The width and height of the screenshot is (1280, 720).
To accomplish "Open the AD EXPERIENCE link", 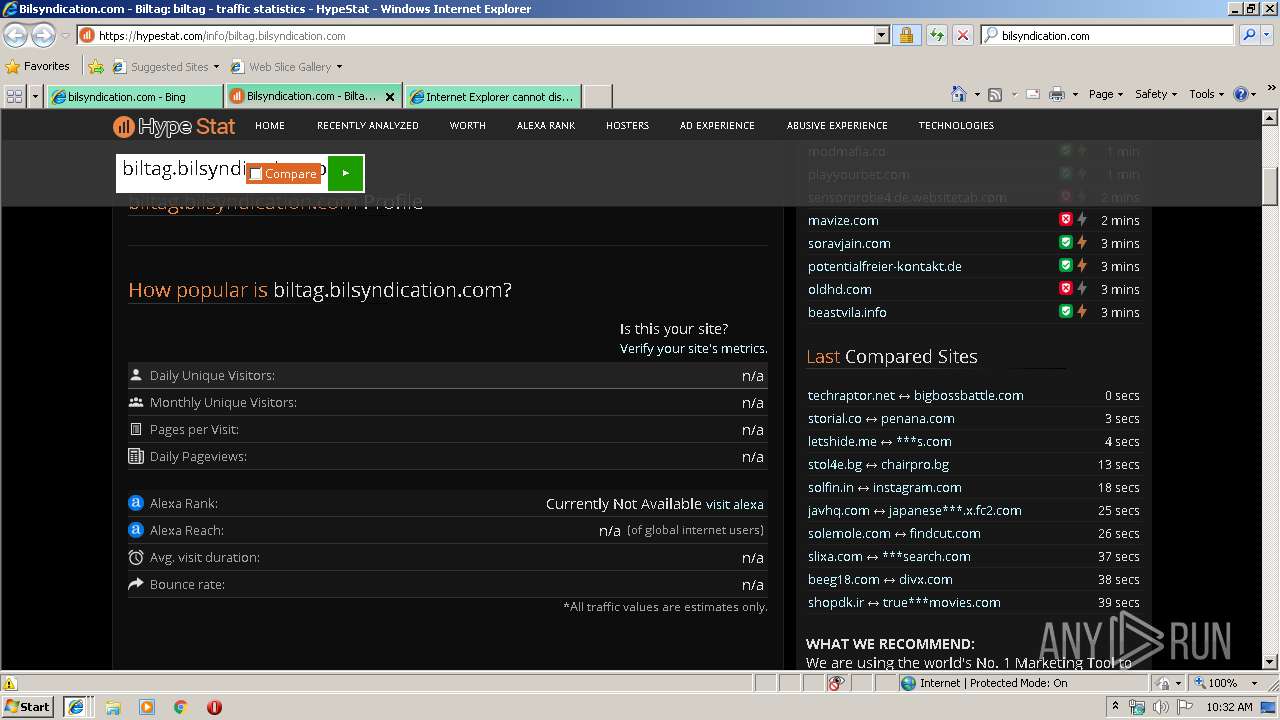I will point(717,125).
